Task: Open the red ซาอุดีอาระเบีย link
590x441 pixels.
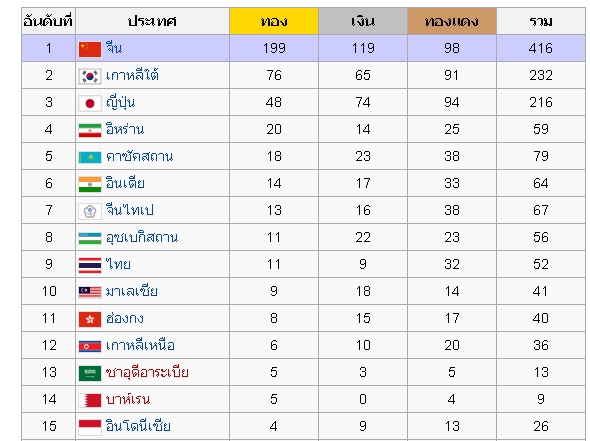Action: [147, 372]
